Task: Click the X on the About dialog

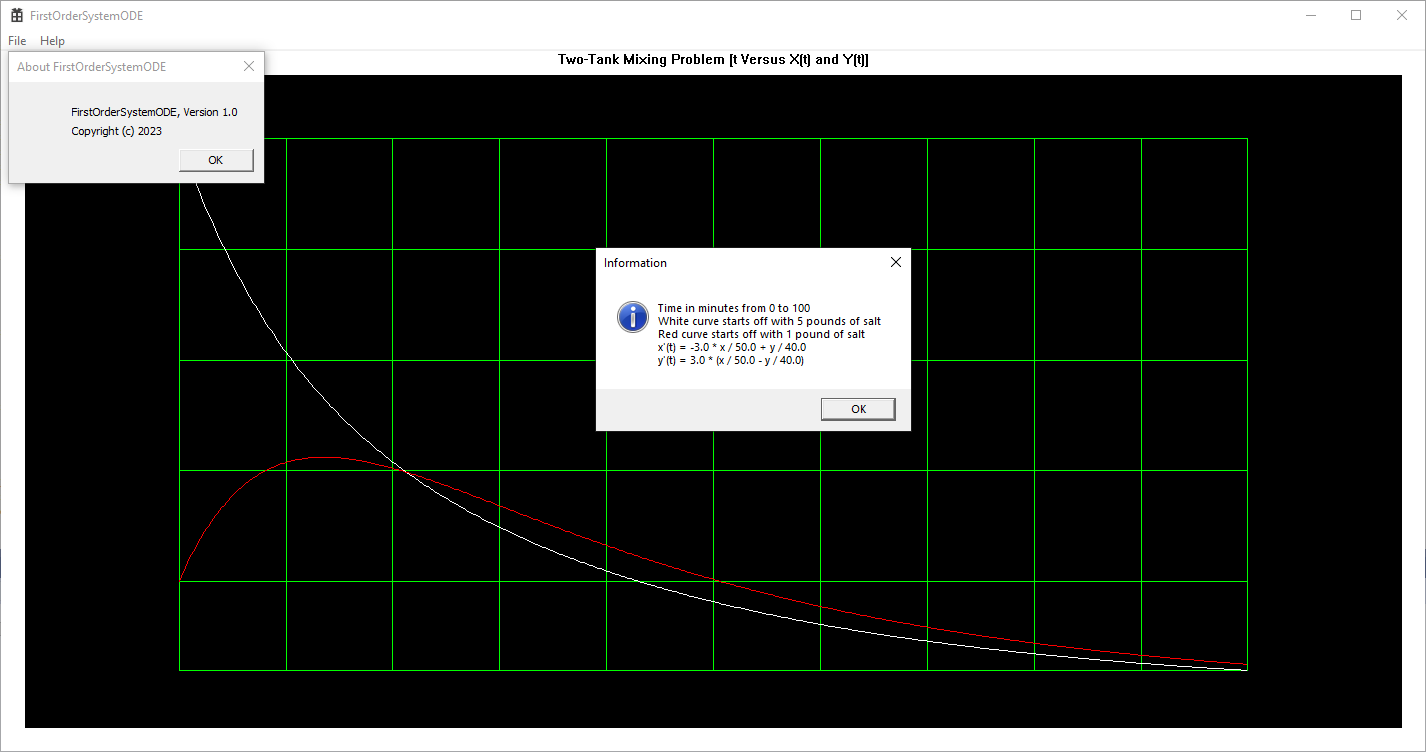Action: (x=248, y=66)
